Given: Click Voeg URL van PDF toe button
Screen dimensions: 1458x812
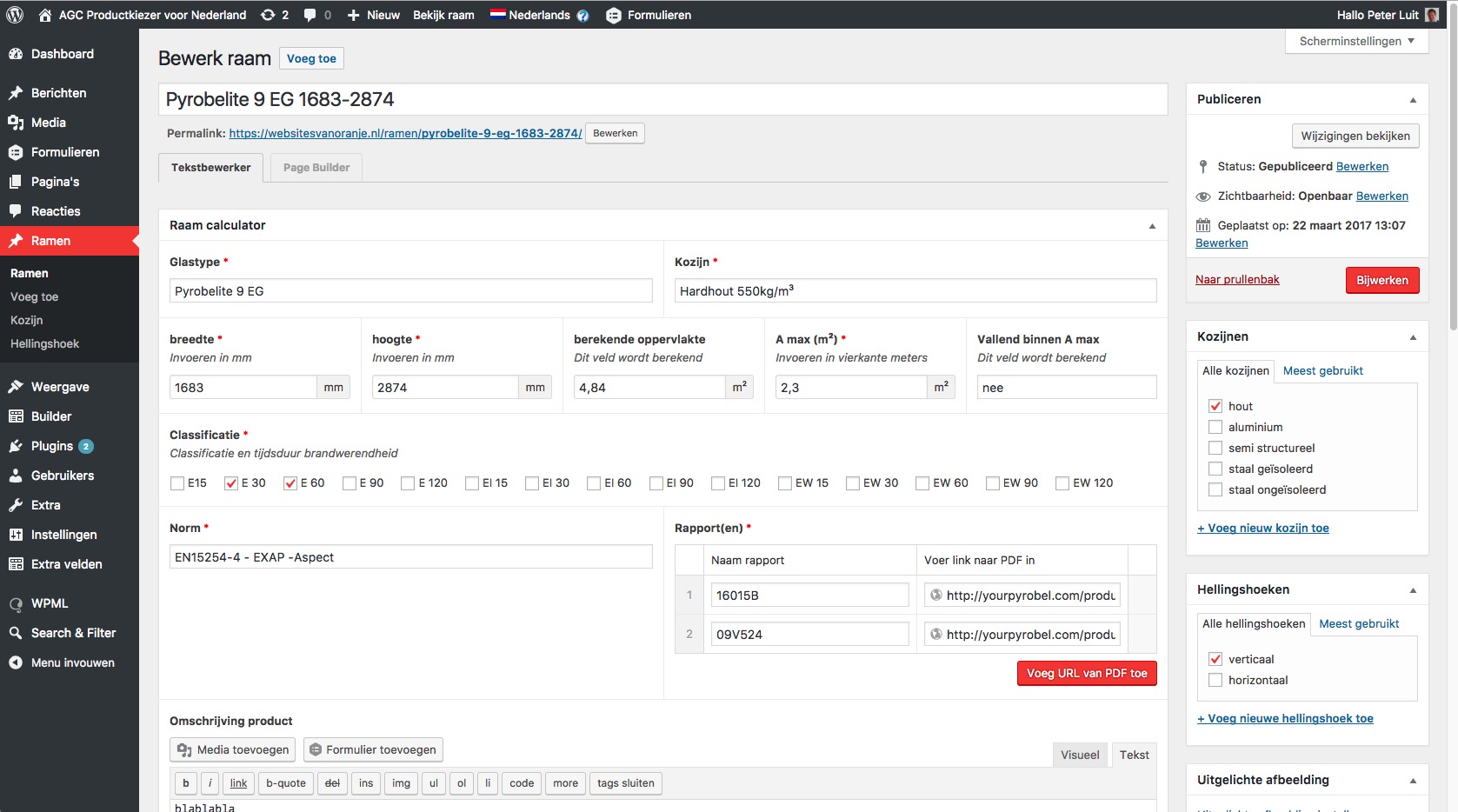Looking at the screenshot, I should coord(1087,673).
